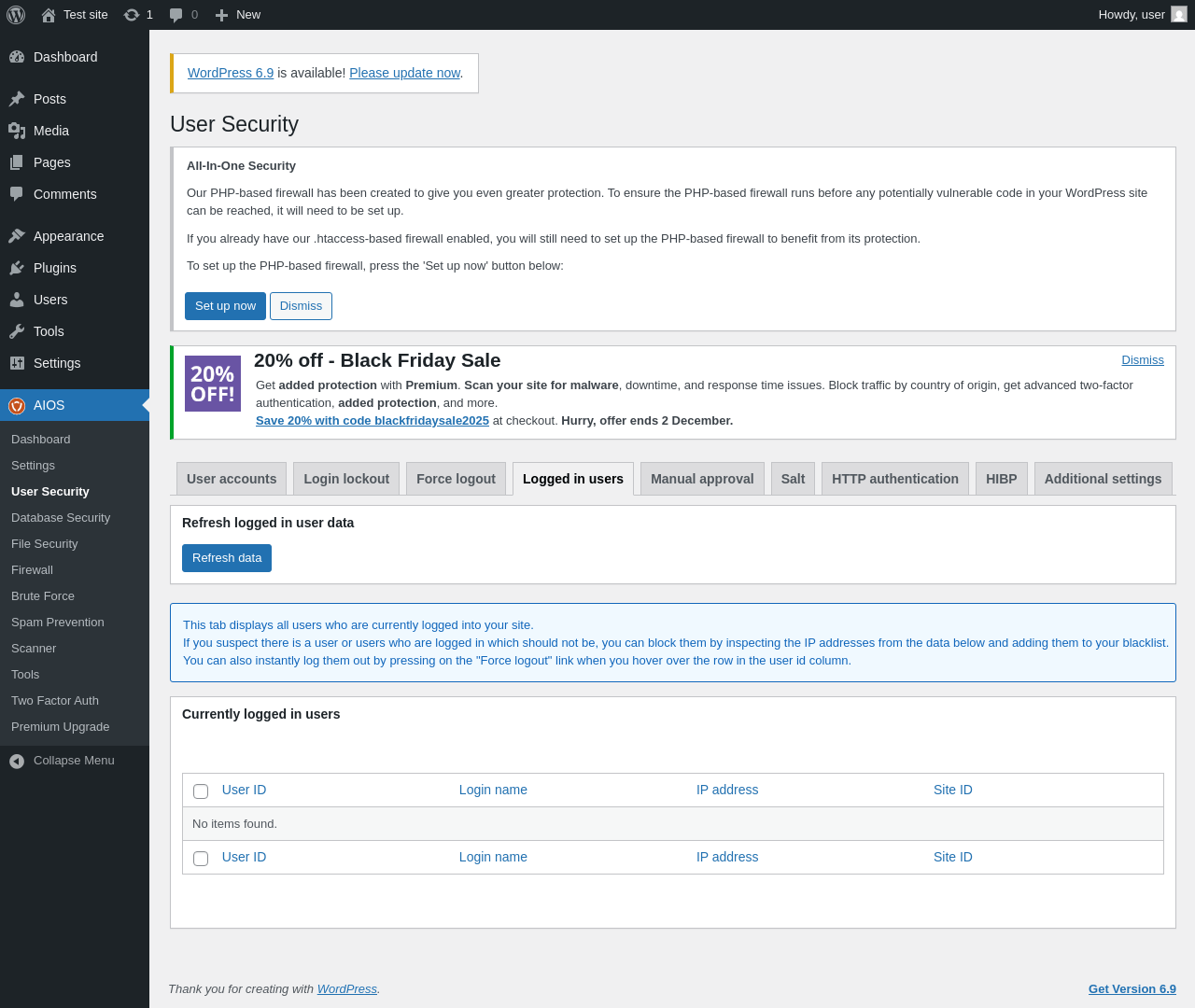This screenshot has height=1008, width=1195.
Task: Click the Refresh data button
Action: (227, 558)
